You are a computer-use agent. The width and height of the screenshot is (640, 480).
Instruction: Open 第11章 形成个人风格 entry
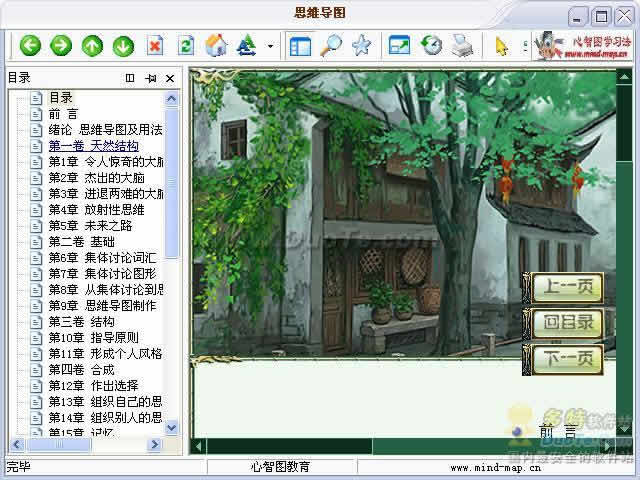(105, 353)
